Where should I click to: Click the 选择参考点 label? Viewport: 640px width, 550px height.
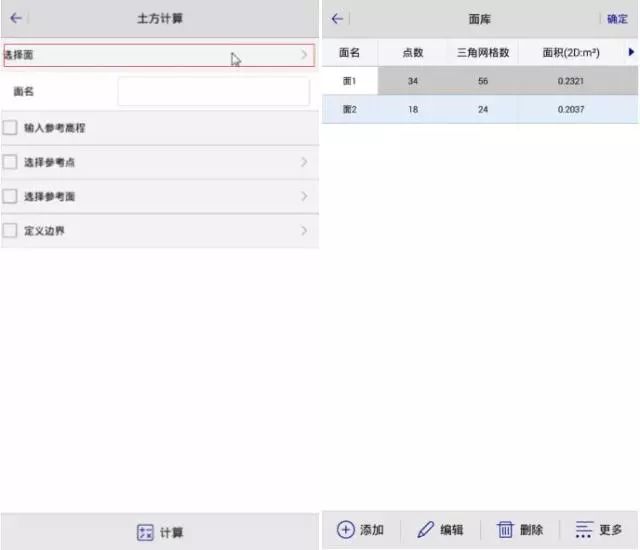coord(49,162)
